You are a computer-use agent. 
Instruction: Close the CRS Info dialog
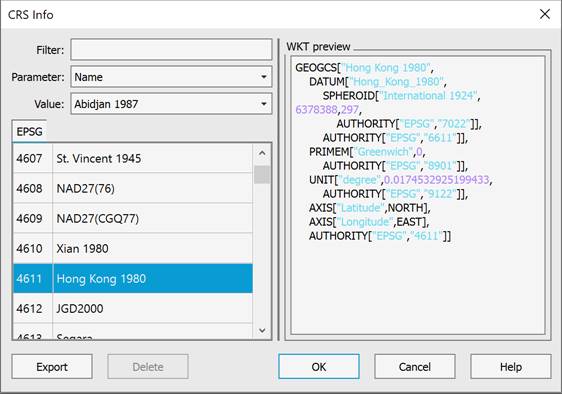click(545, 14)
